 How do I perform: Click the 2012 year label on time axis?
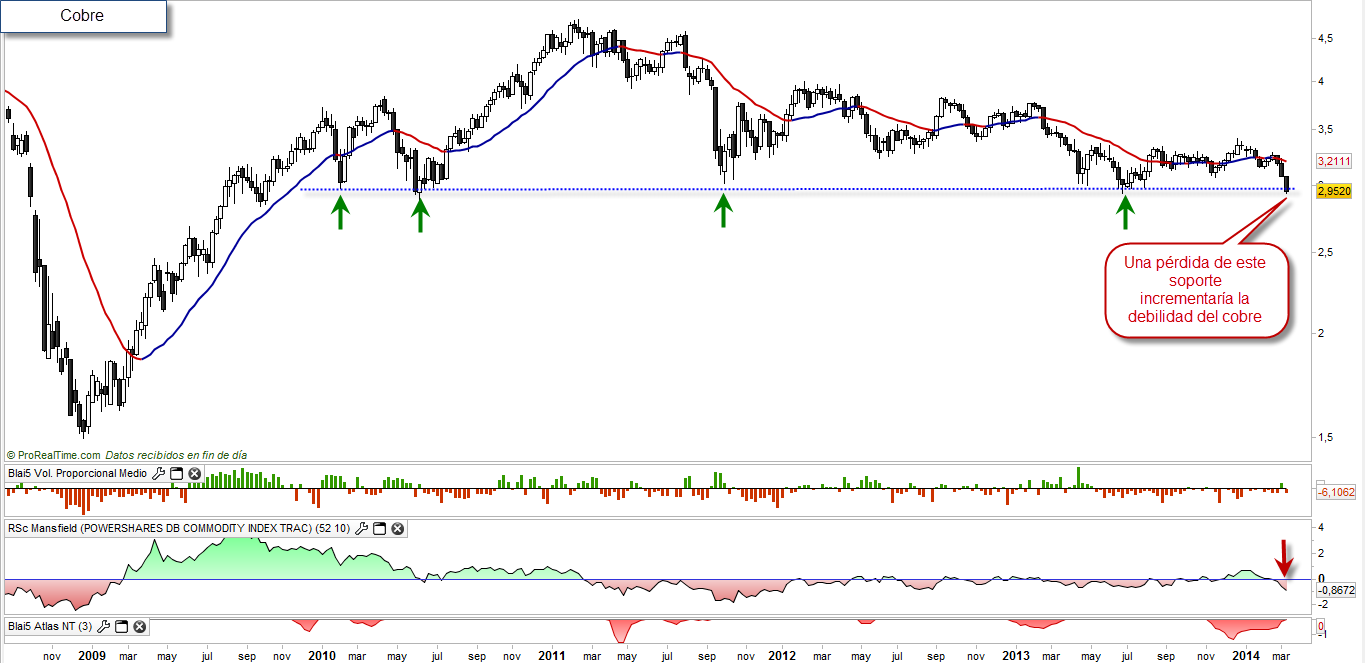tap(783, 655)
